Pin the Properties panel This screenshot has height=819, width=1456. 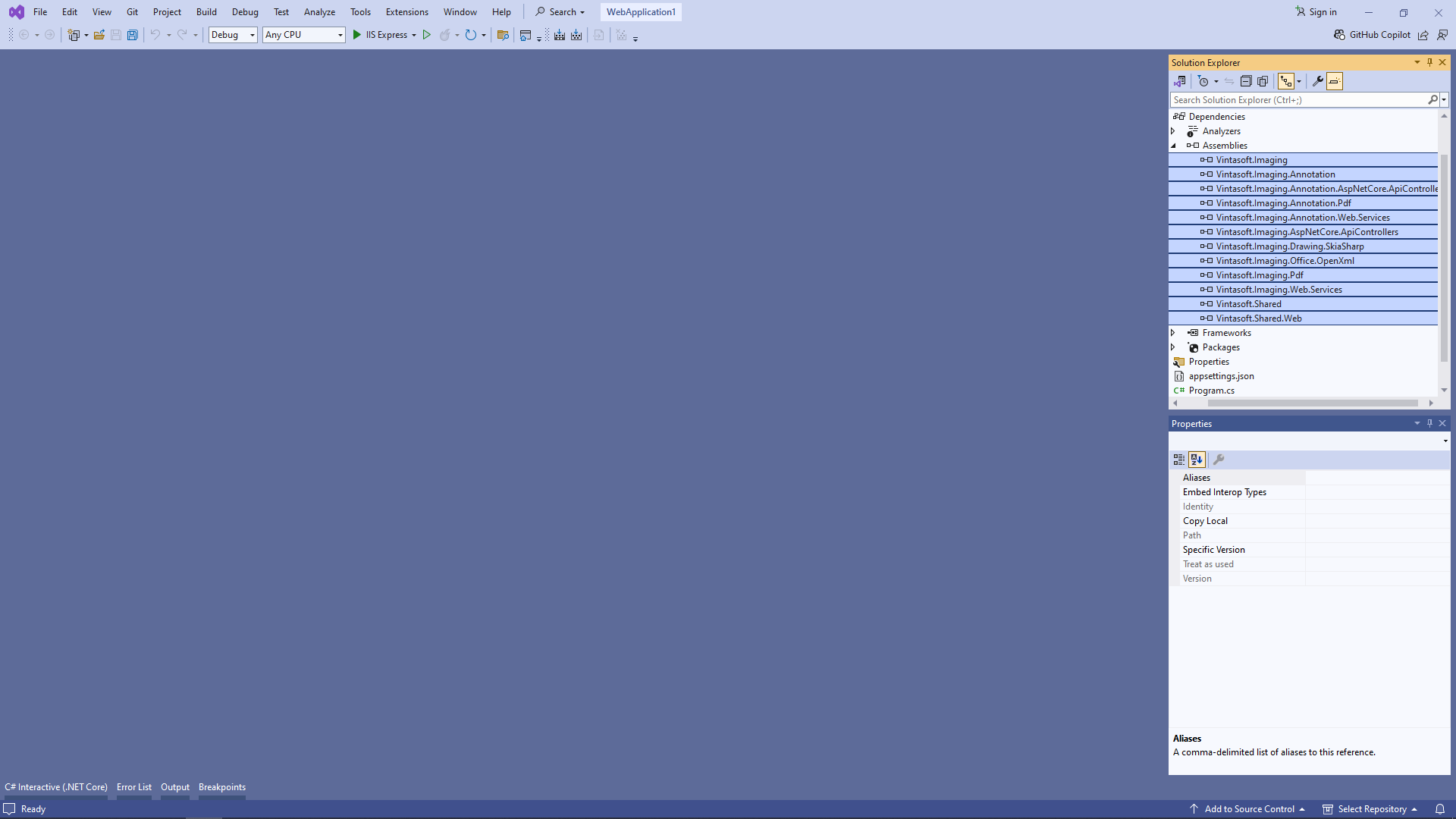(1429, 423)
